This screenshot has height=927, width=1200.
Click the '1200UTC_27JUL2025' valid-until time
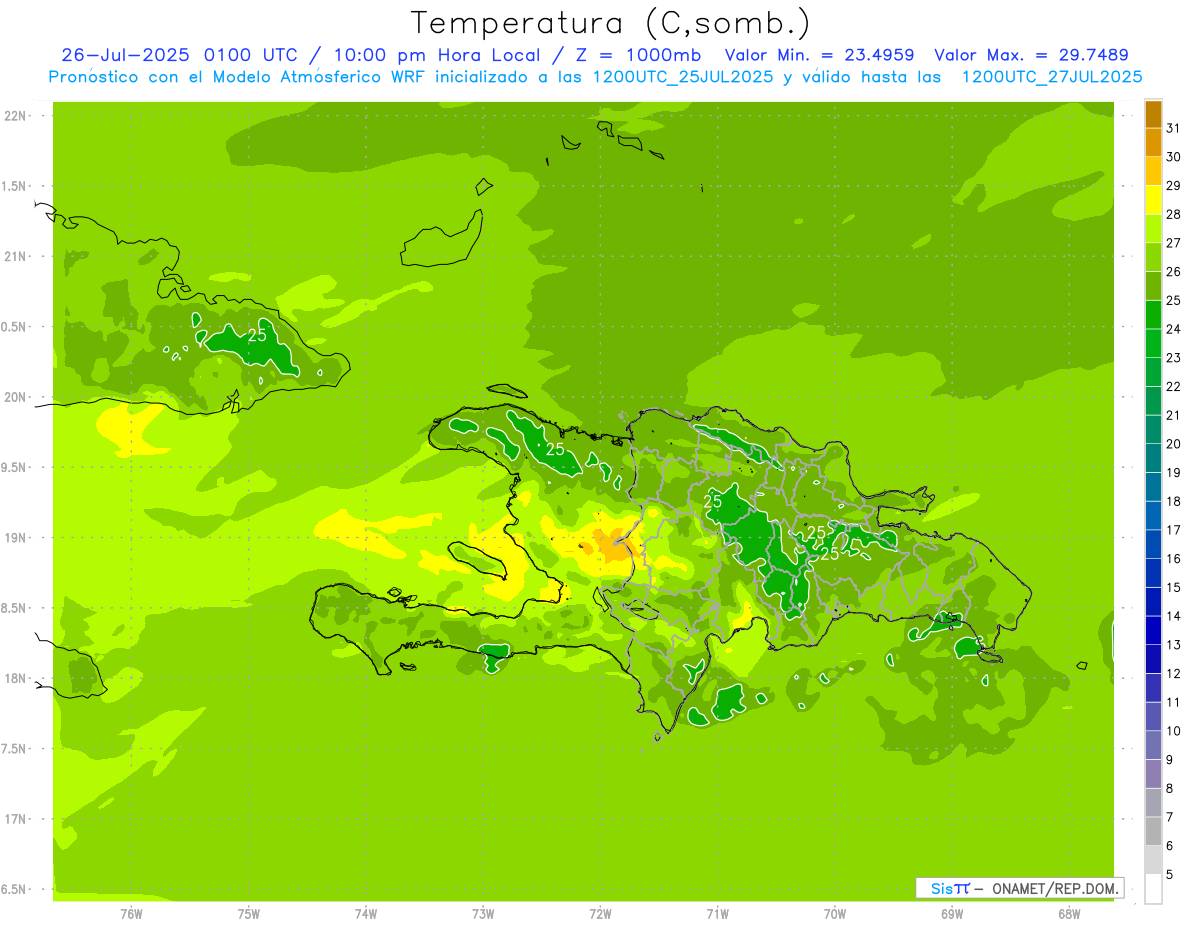1051,77
